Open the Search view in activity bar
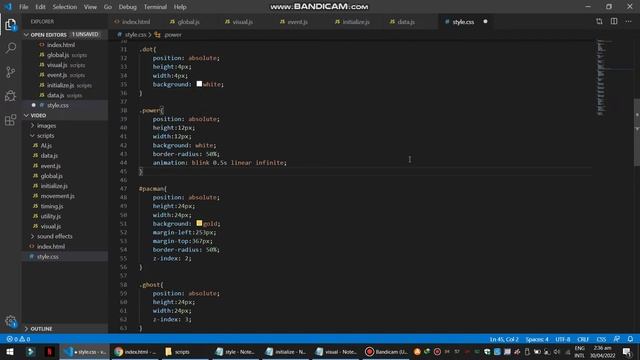Image resolution: width=640 pixels, height=360 pixels. pyautogui.click(x=11, y=48)
